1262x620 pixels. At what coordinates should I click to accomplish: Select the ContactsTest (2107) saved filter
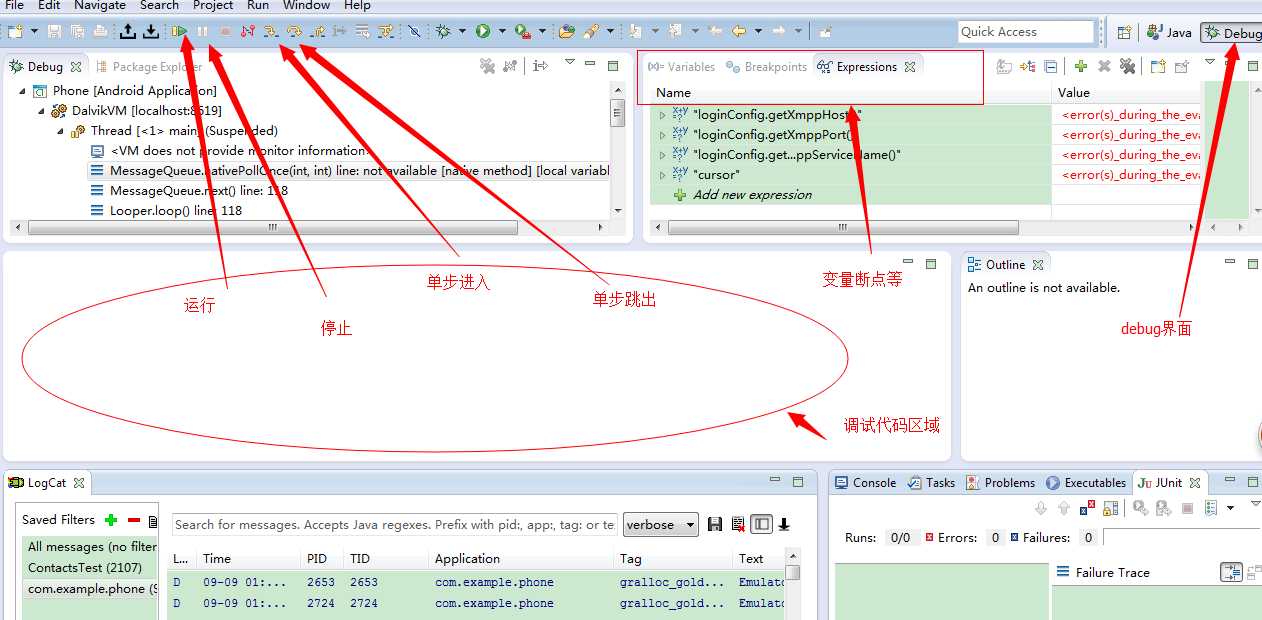coord(85,568)
